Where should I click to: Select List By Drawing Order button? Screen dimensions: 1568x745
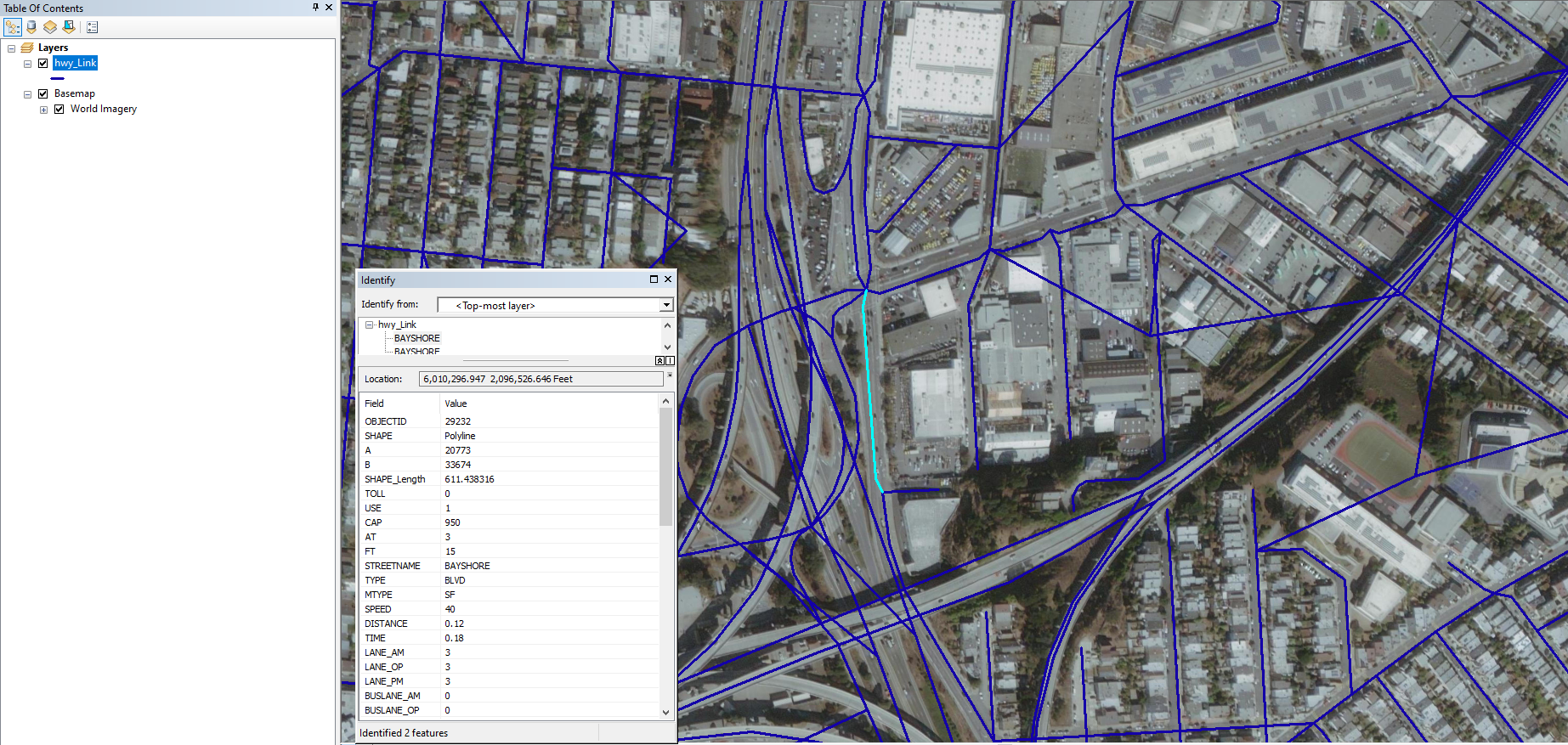click(x=13, y=27)
